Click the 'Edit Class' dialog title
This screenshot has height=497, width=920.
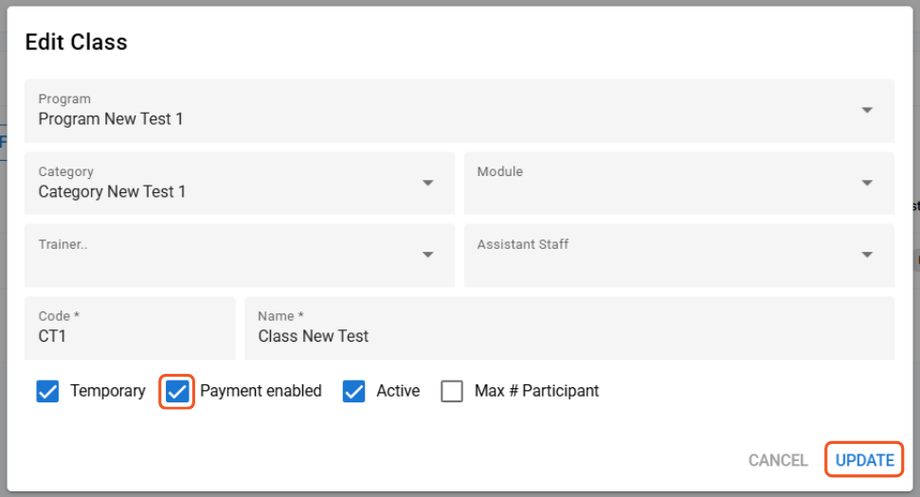tap(76, 42)
